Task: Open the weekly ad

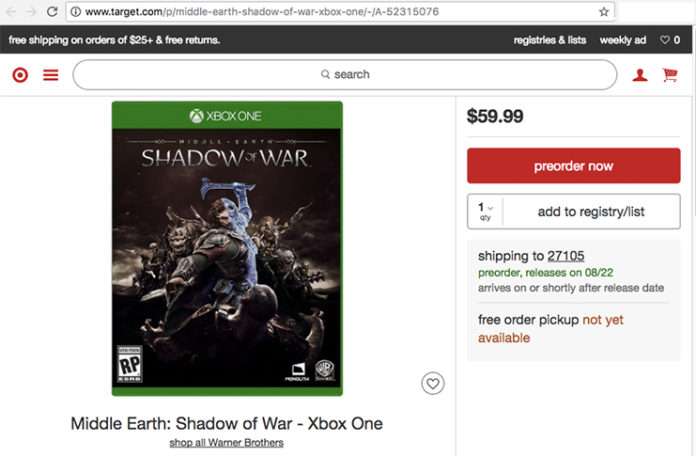Action: click(x=622, y=40)
